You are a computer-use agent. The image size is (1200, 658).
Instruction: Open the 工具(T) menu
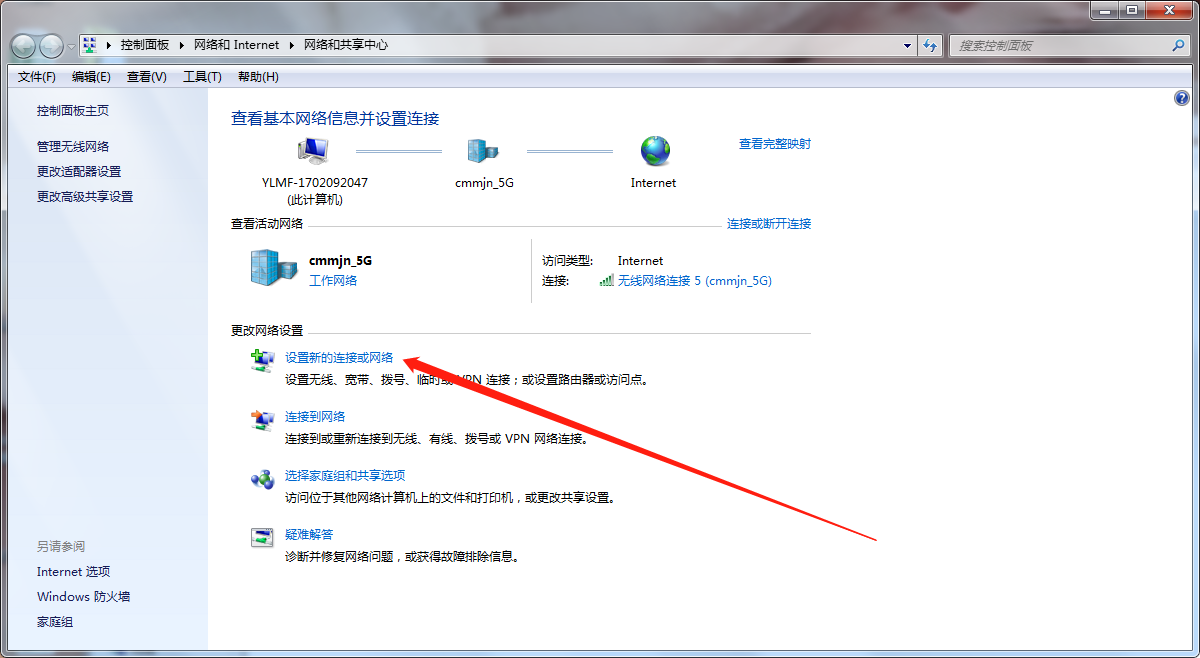click(202, 77)
